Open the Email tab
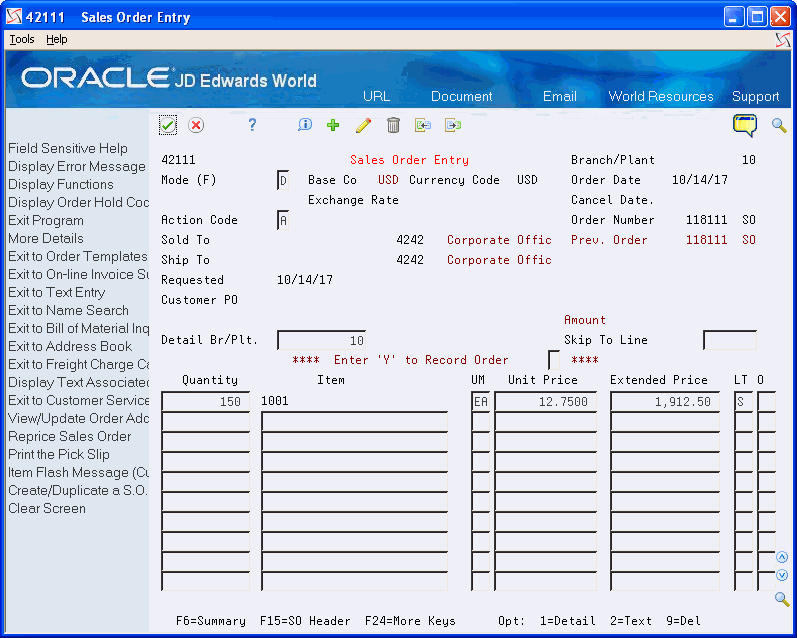 (x=560, y=96)
